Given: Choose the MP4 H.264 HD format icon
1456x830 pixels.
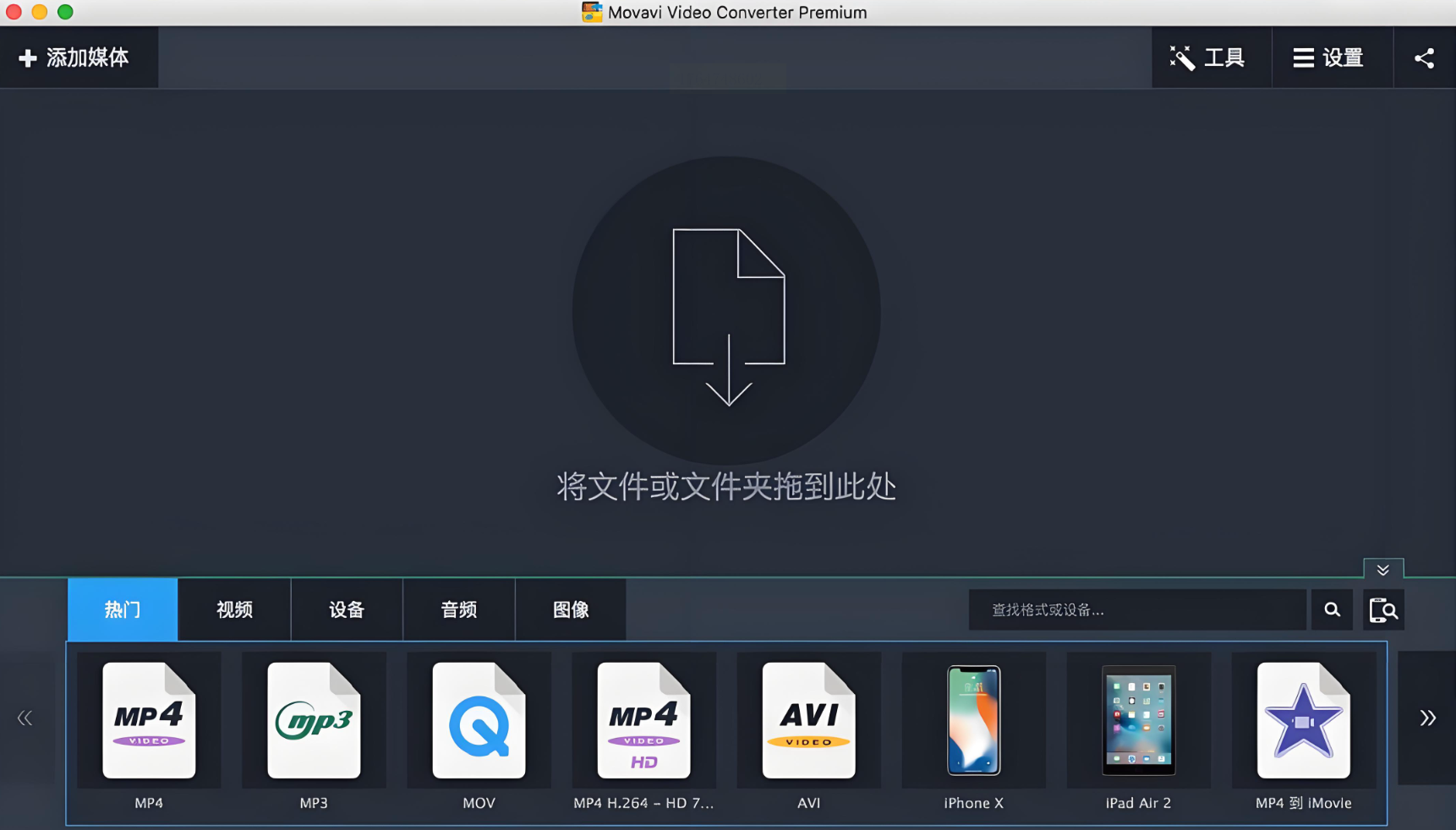Looking at the screenshot, I should pos(643,720).
